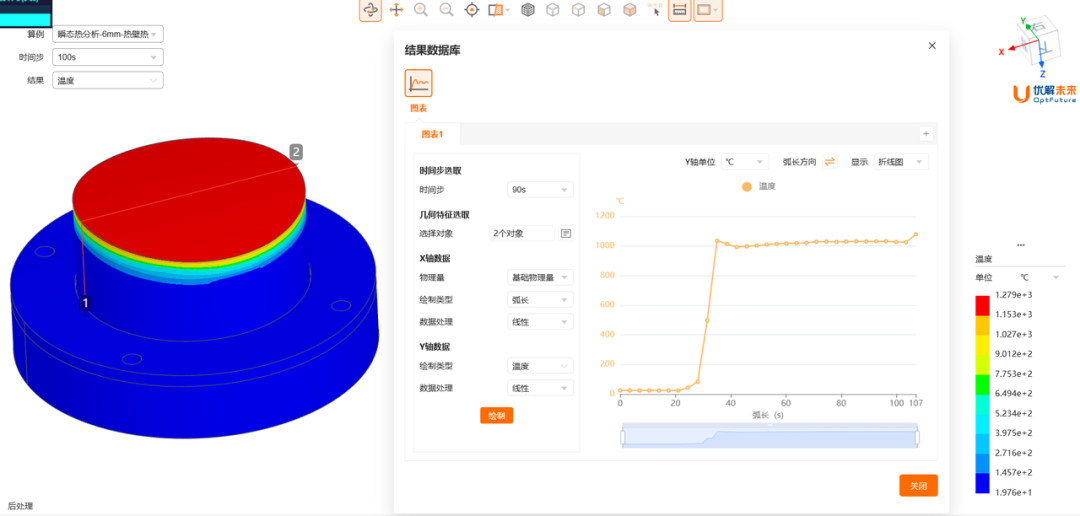Click the red 1.279e+3 color swatch
The width and height of the screenshot is (1080, 516).
[982, 305]
